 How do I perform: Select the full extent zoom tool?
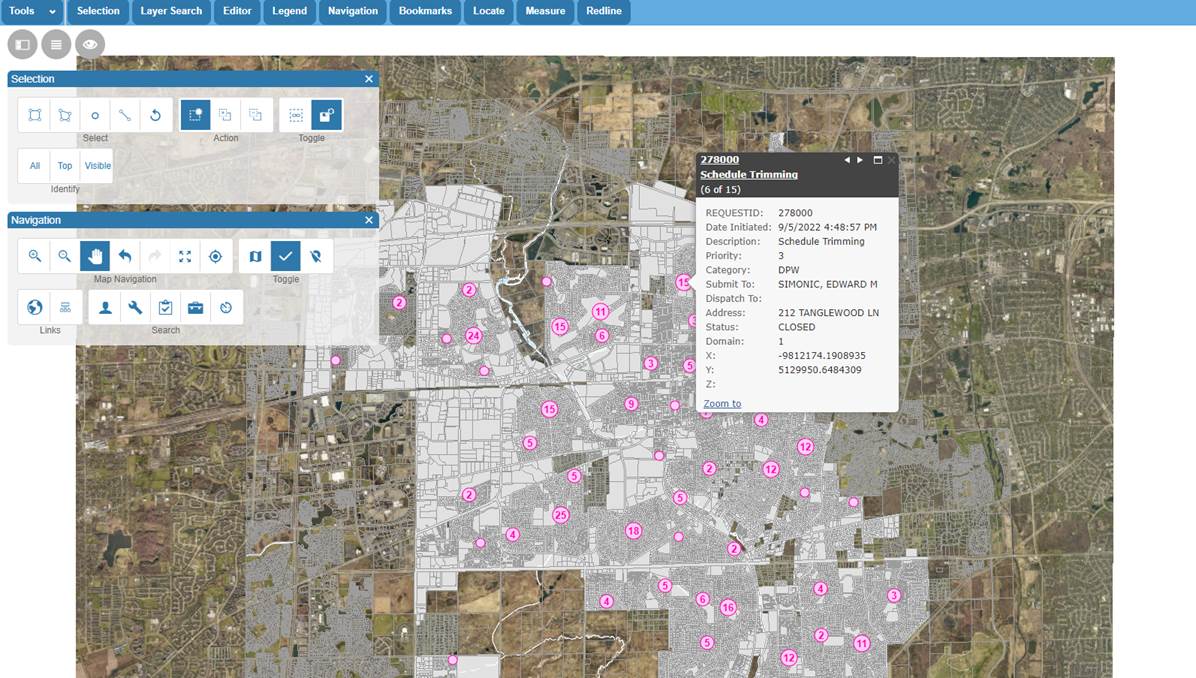tap(184, 256)
